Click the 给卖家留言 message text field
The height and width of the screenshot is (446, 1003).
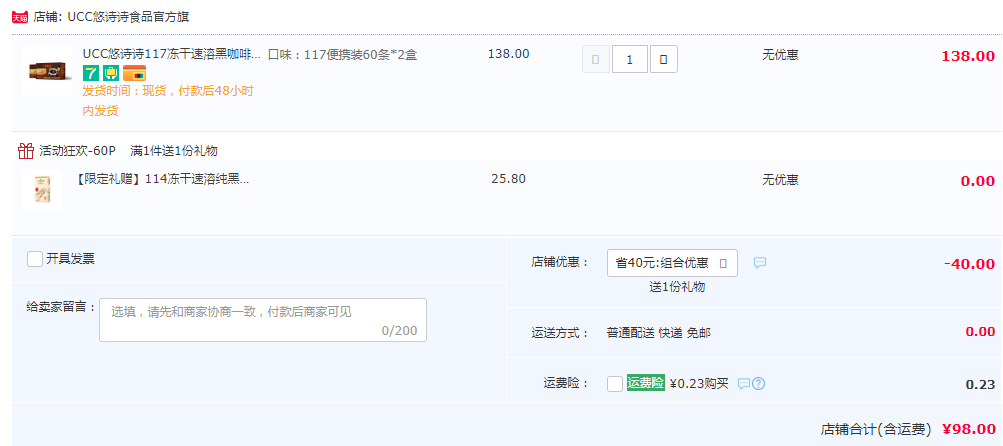pos(263,320)
